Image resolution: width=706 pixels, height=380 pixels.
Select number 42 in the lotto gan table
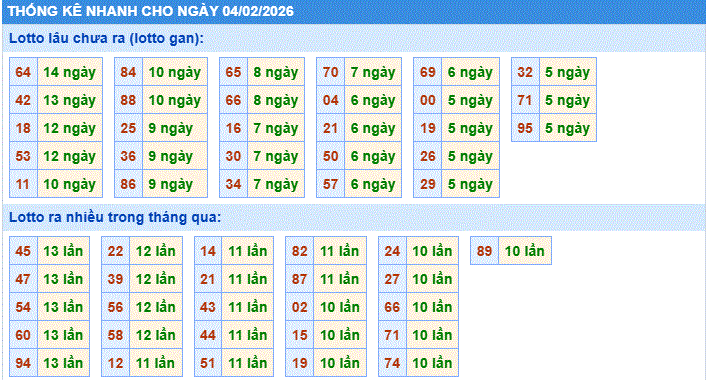(x=23, y=100)
